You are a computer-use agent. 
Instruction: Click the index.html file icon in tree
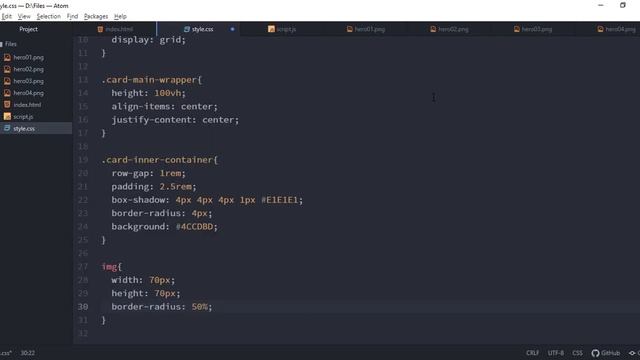7,104
